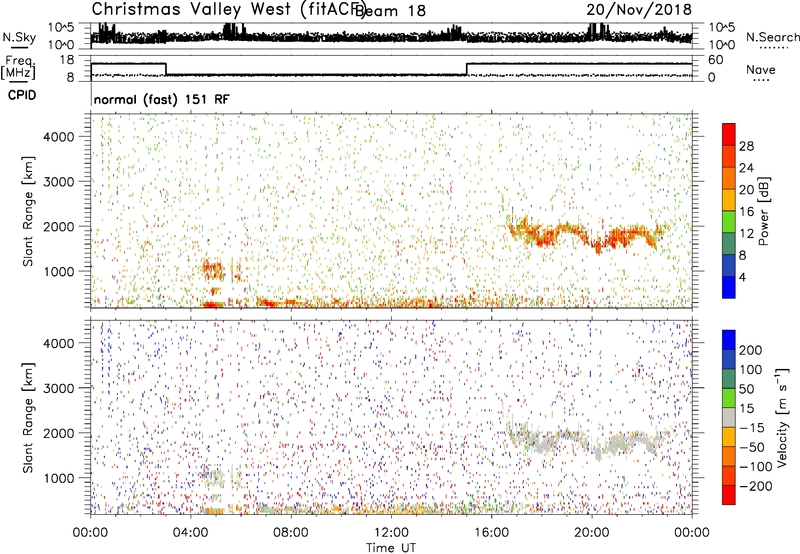The width and height of the screenshot is (800, 554).
Task: Click the "N.Sky" legend label
Action: click(x=19, y=37)
